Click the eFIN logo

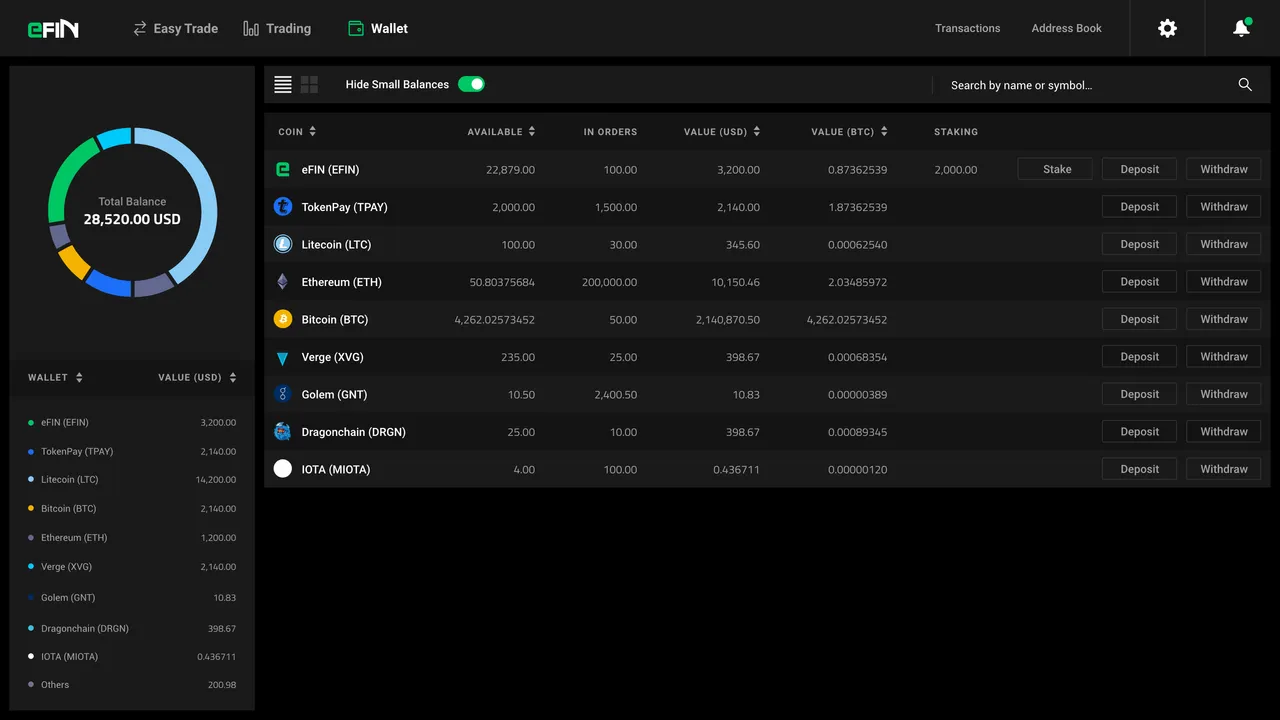pyautogui.click(x=53, y=29)
